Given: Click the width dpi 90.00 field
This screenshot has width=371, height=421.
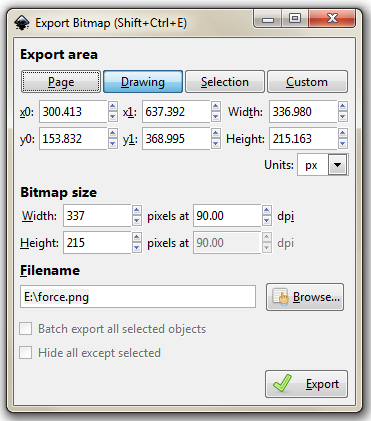Looking at the screenshot, I should (227, 216).
